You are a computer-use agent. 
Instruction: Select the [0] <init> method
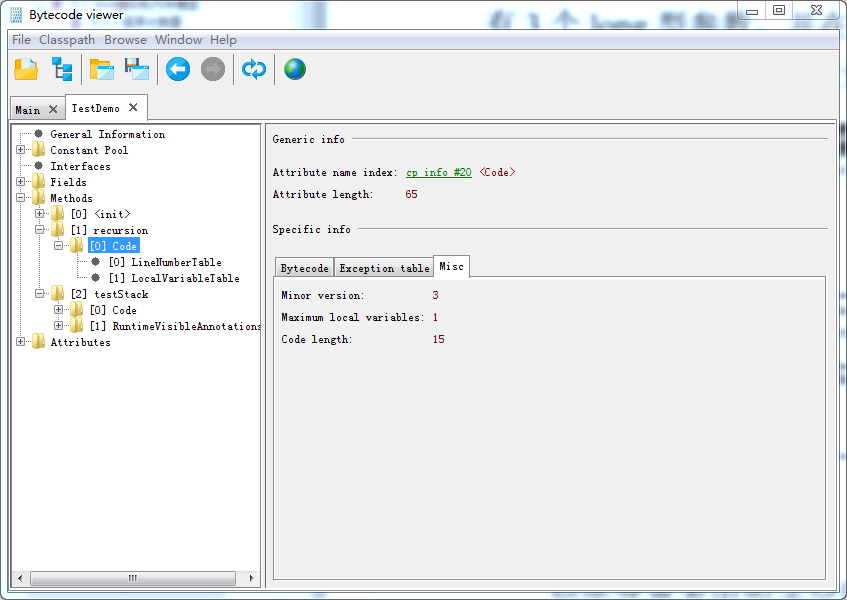[100, 214]
